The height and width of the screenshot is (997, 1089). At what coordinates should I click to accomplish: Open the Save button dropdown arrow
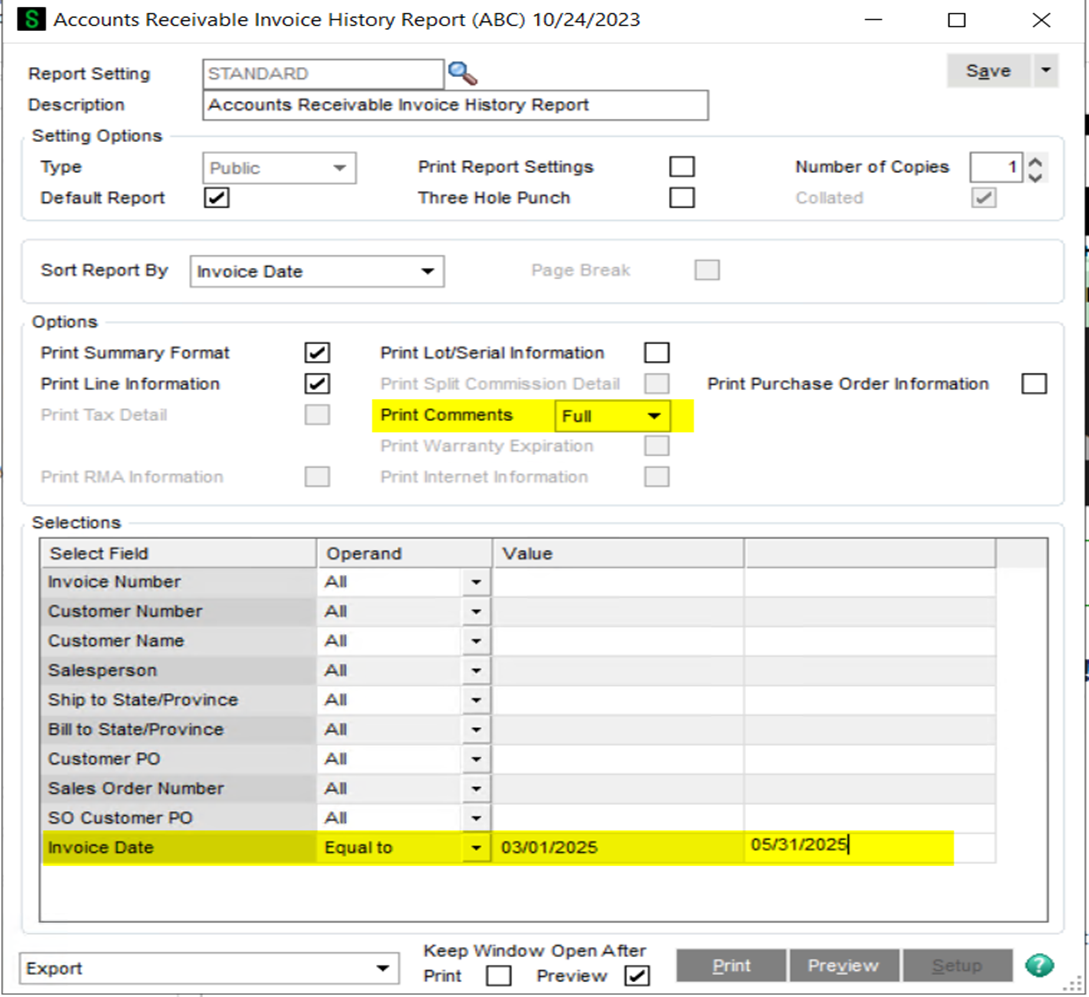pyautogui.click(x=1045, y=71)
